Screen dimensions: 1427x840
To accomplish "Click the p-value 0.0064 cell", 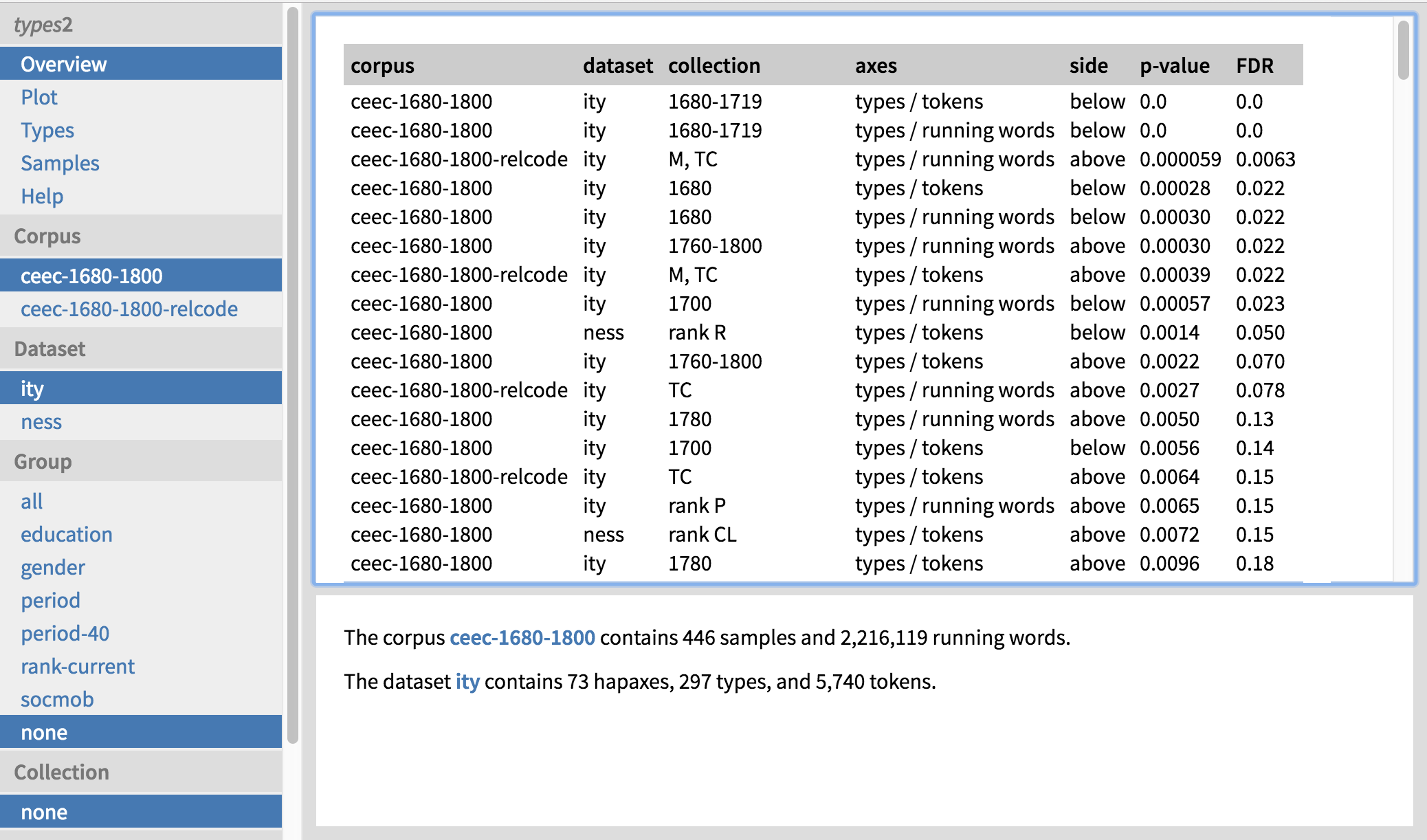I will click(x=1169, y=476).
